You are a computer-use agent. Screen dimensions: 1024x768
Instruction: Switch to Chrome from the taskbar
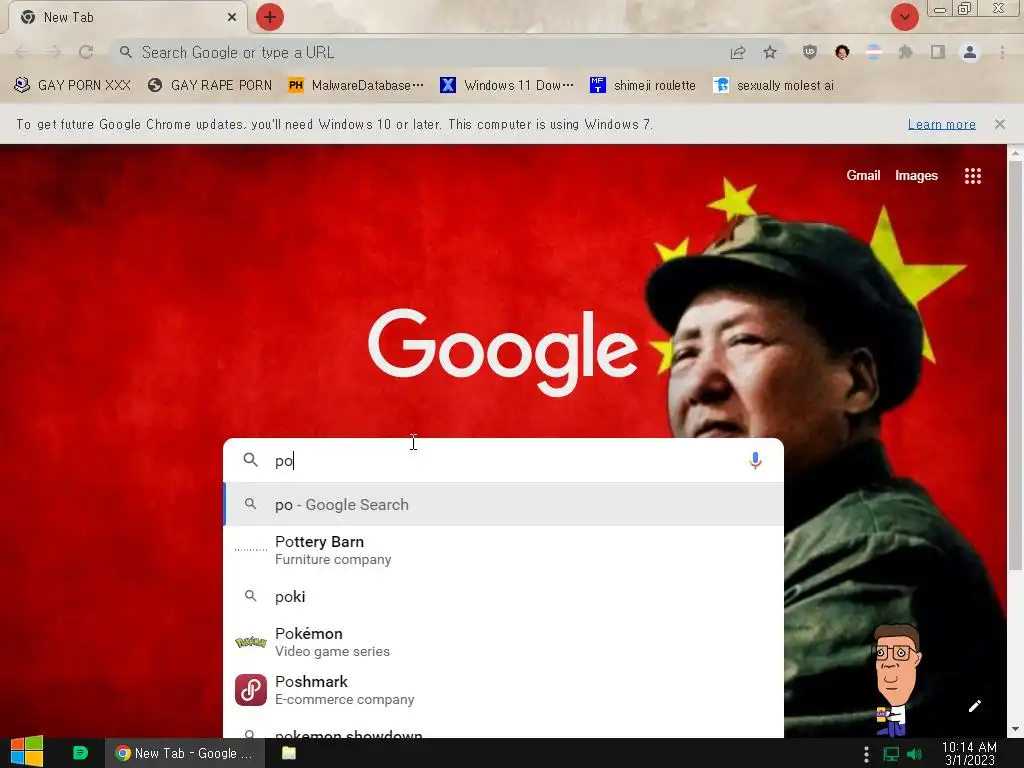point(185,753)
